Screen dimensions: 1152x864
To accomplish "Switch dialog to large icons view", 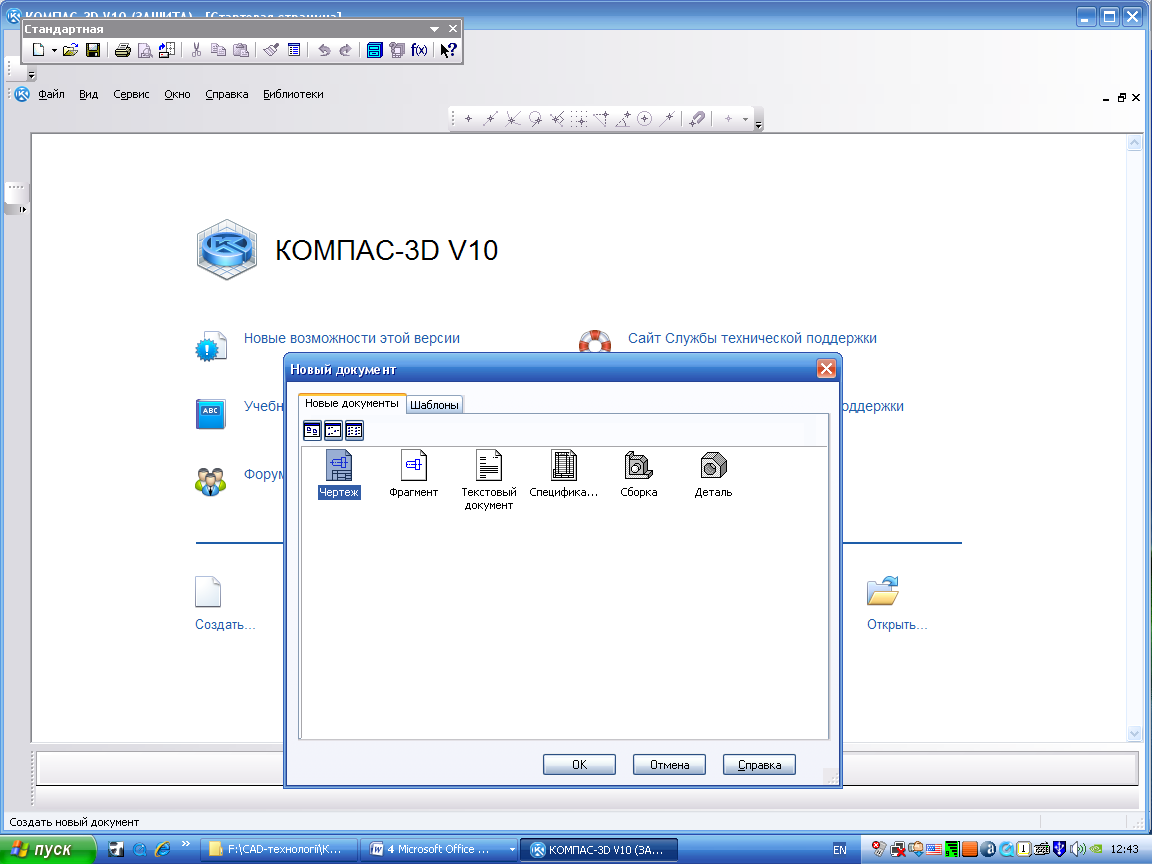I will [312, 431].
